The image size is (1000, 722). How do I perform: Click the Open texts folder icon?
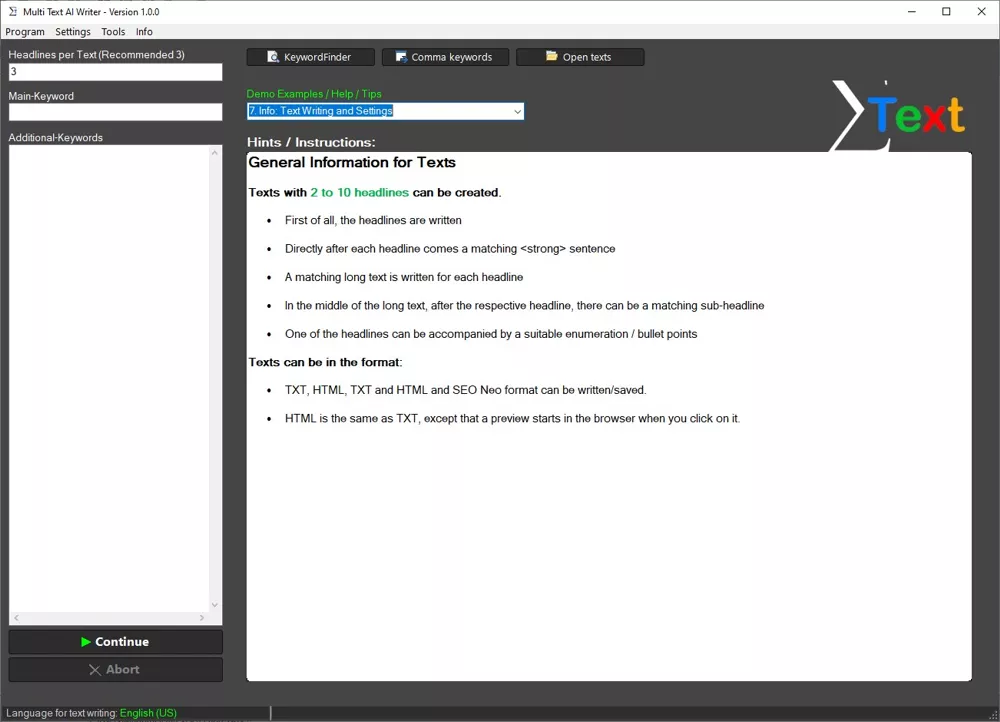pos(552,57)
